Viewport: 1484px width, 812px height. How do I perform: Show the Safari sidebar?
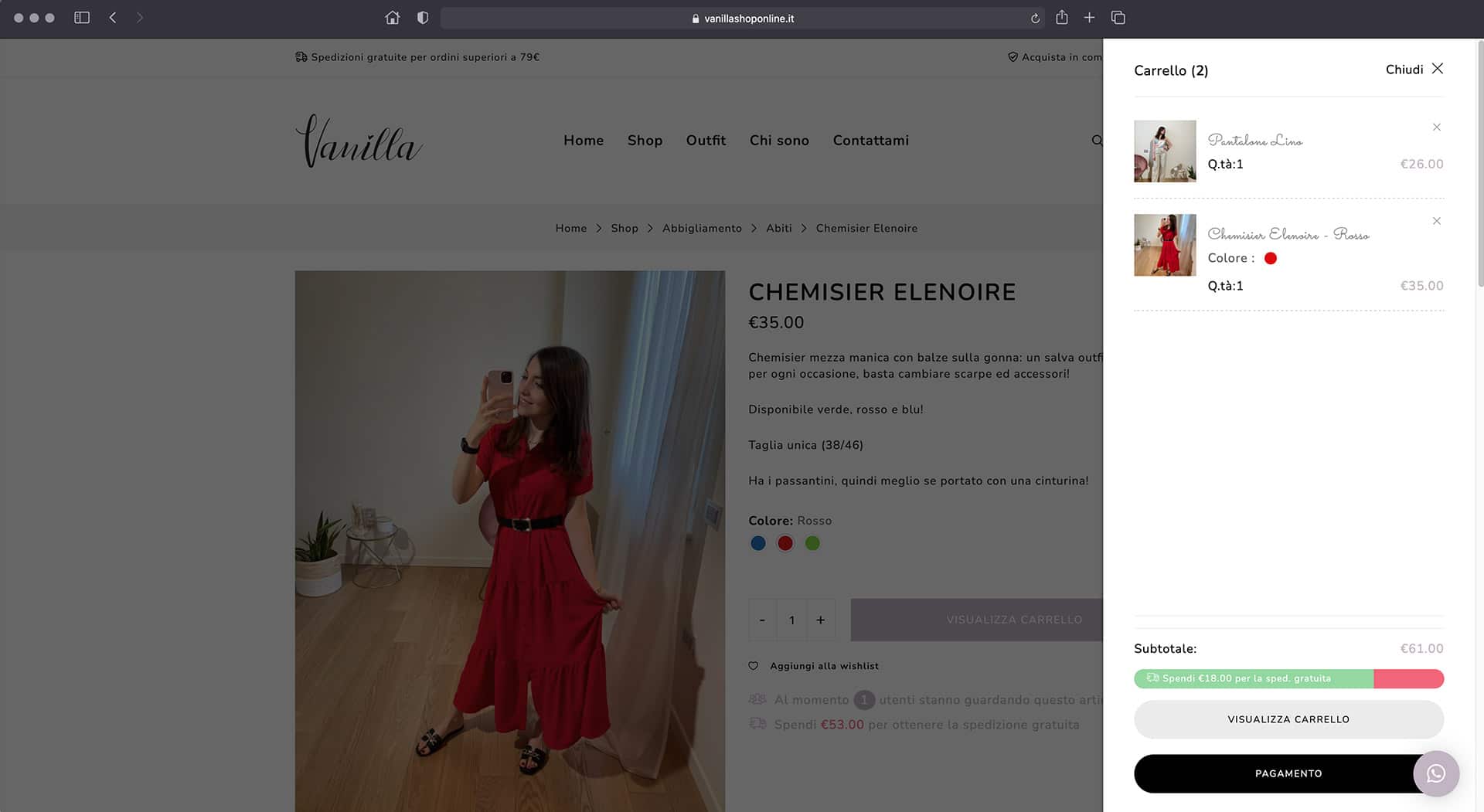pos(82,18)
